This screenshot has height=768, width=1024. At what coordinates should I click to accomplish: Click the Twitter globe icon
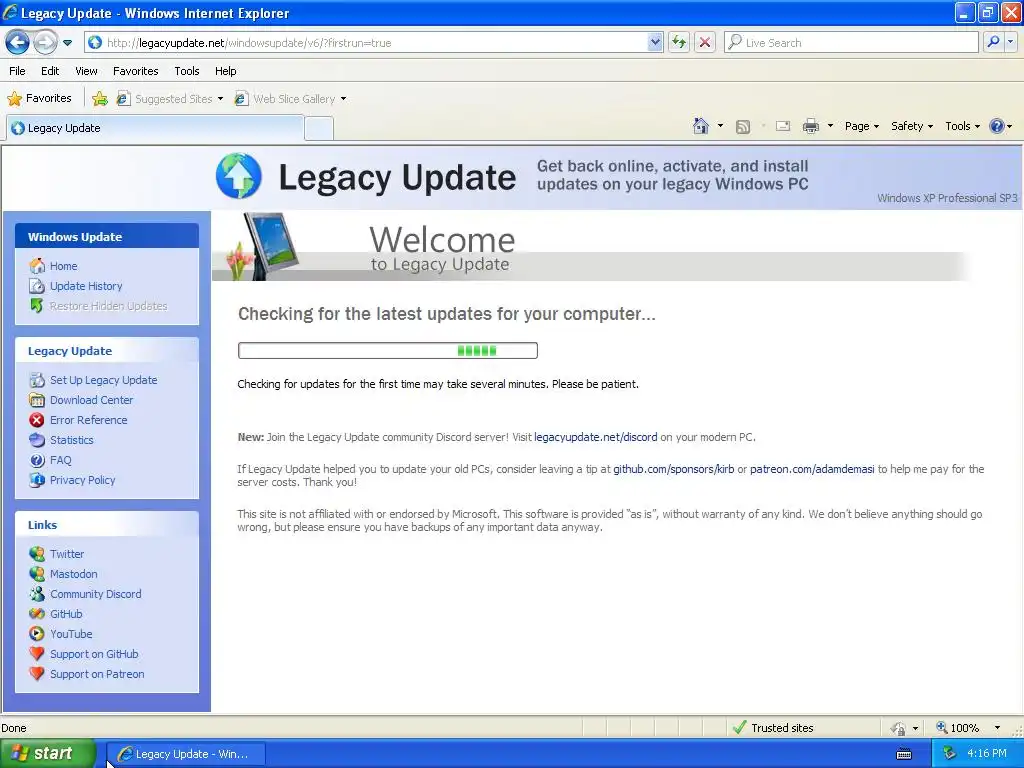click(x=37, y=554)
